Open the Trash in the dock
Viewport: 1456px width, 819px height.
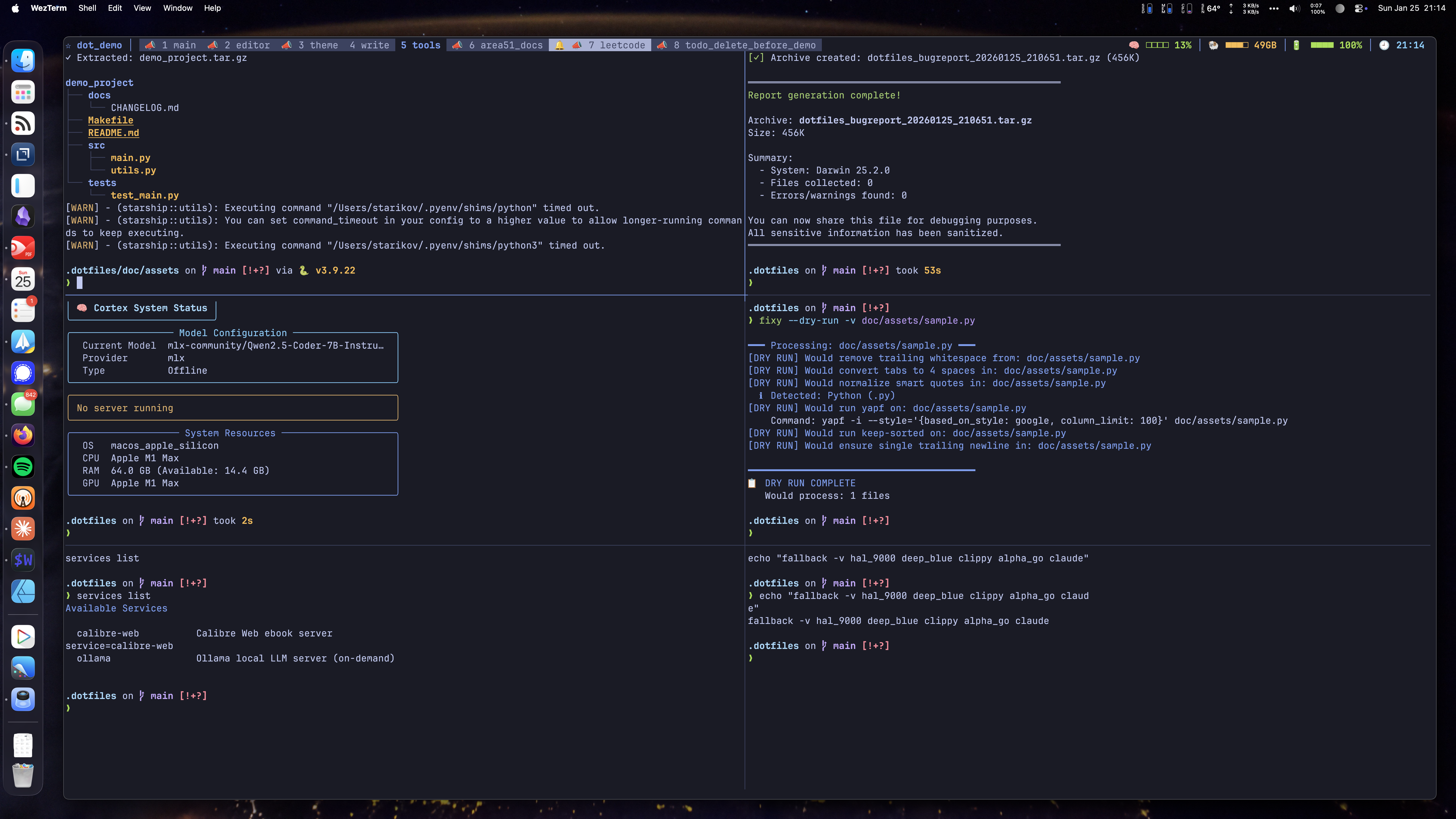click(x=23, y=776)
